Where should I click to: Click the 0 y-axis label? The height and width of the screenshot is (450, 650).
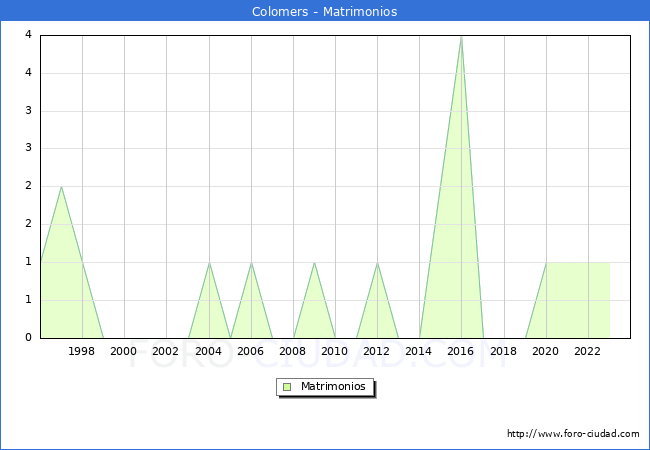point(29,338)
